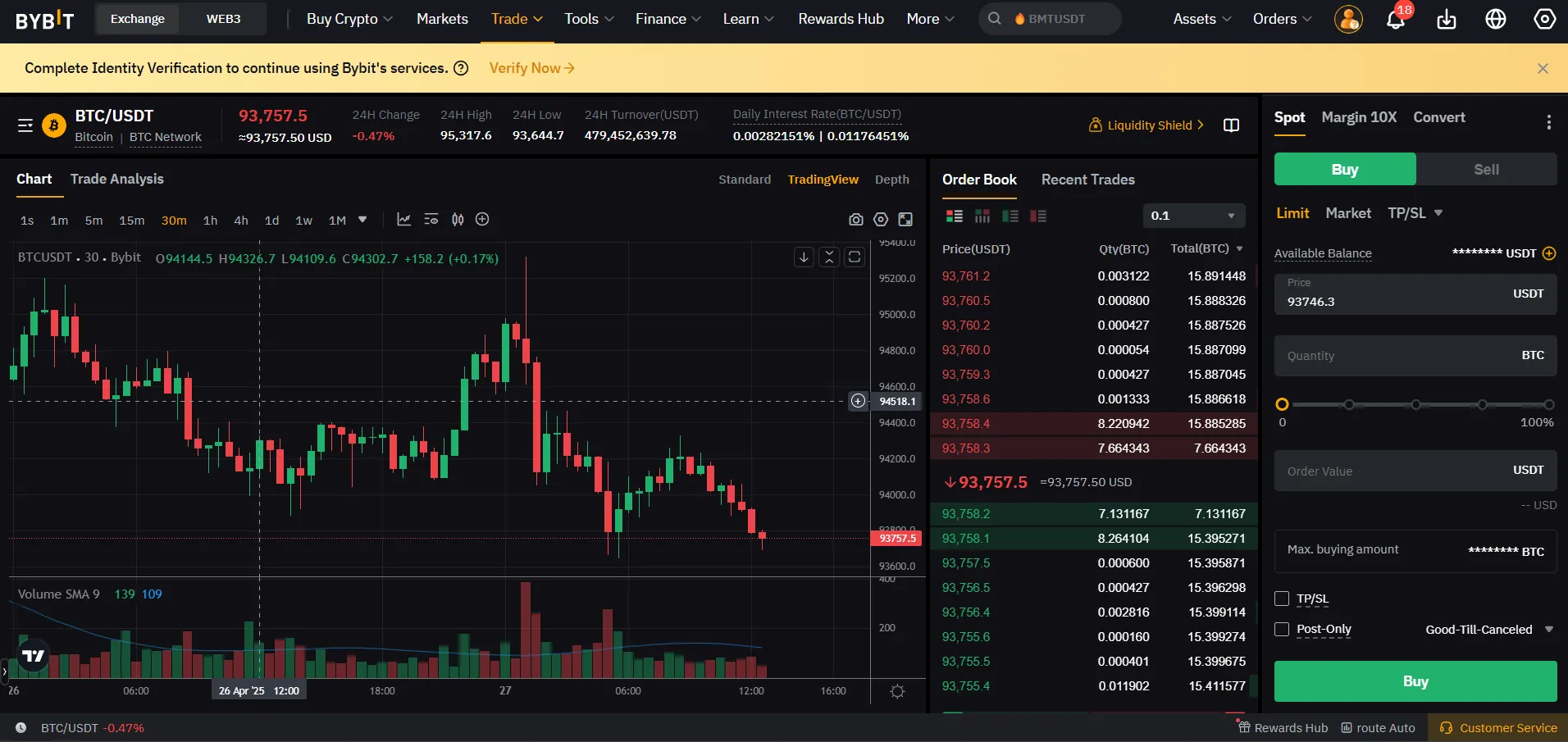Open the language globe icon in header
Image resolution: width=1568 pixels, height=742 pixels.
tap(1495, 19)
